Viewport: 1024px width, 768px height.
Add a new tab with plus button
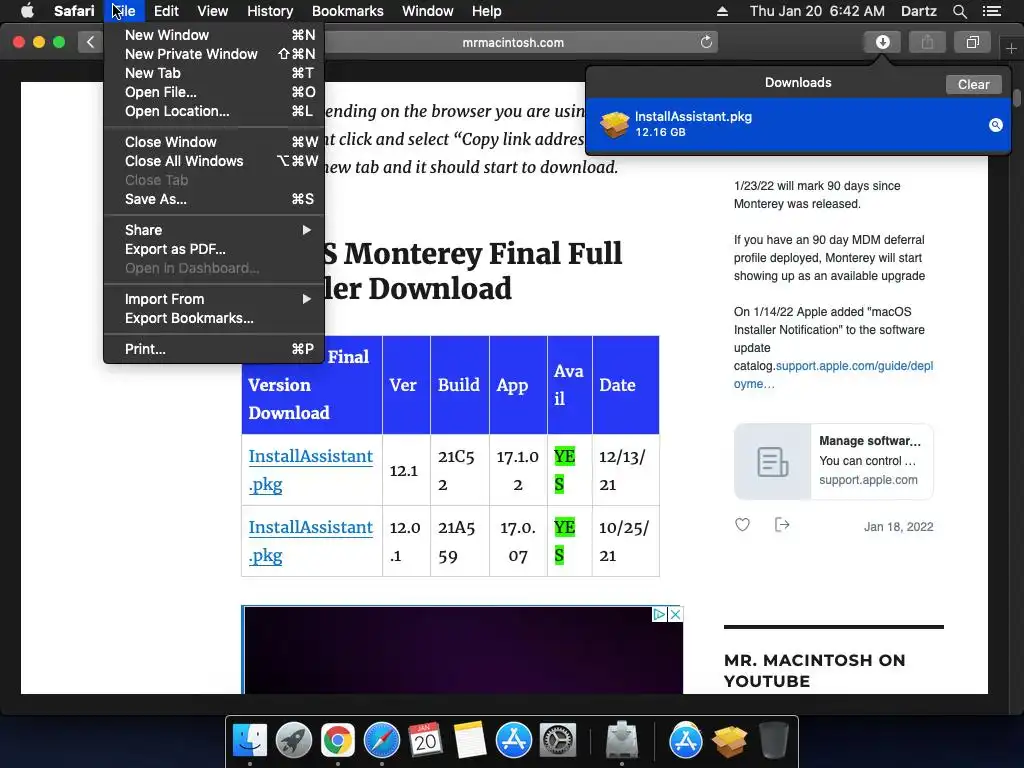1011,48
